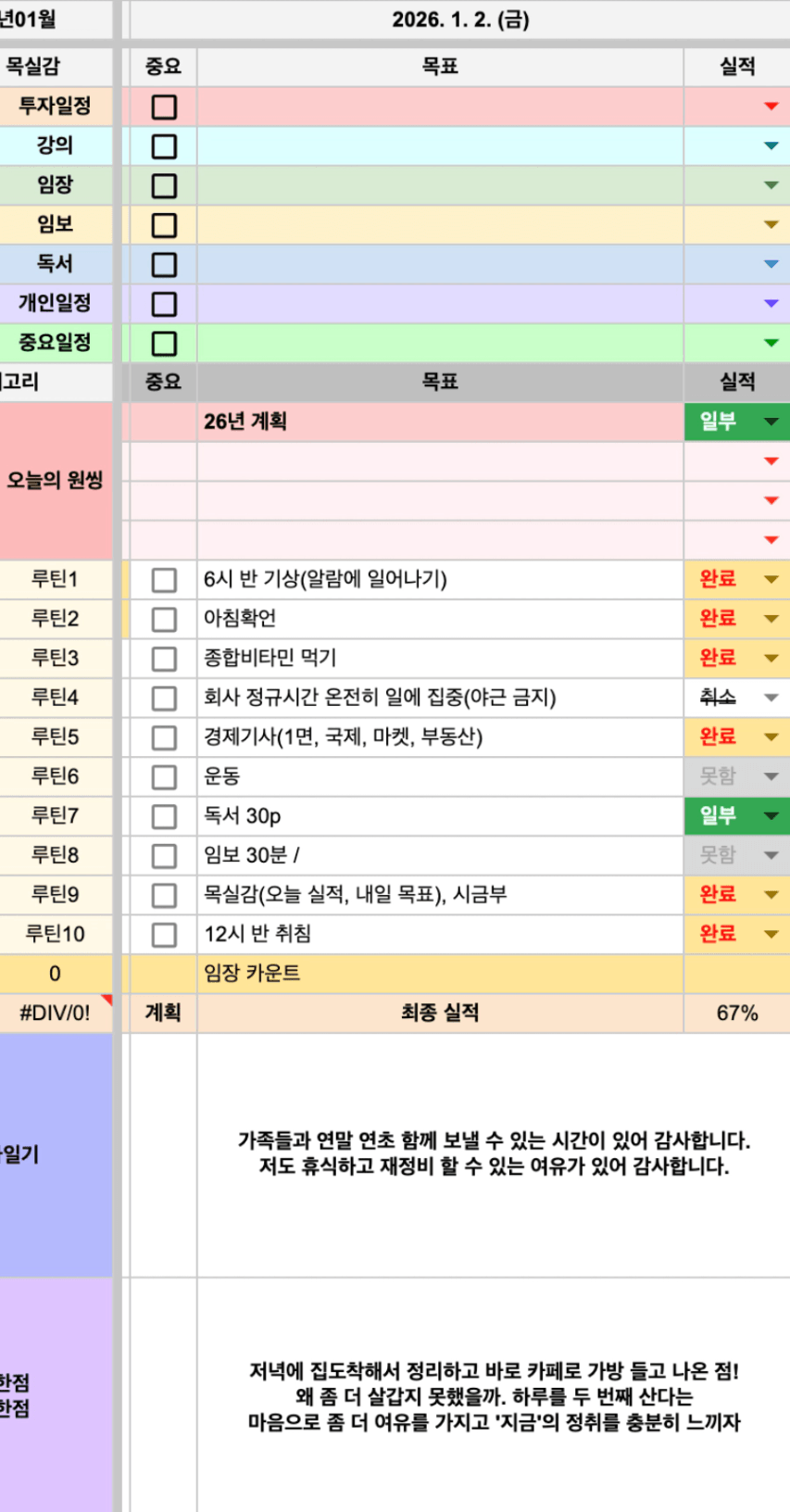Toggle the 루틴6 운동 checkbox
The image size is (790, 1512).
coord(164,776)
